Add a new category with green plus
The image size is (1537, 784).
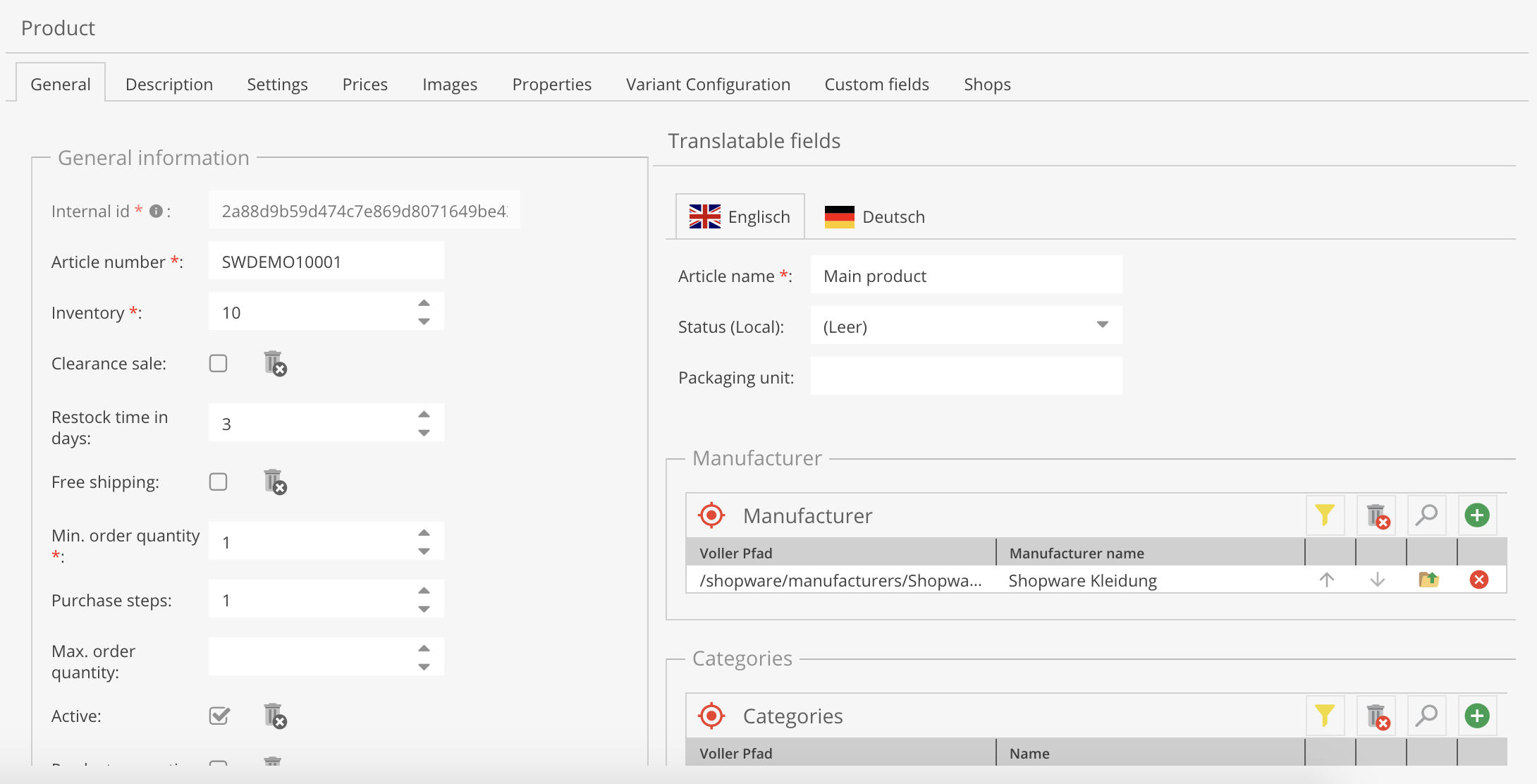[1477, 716]
